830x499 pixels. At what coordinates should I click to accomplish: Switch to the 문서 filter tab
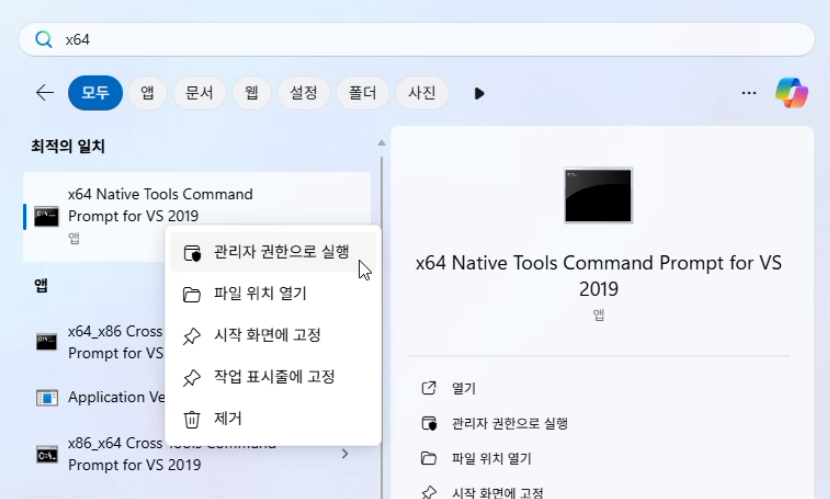point(199,93)
